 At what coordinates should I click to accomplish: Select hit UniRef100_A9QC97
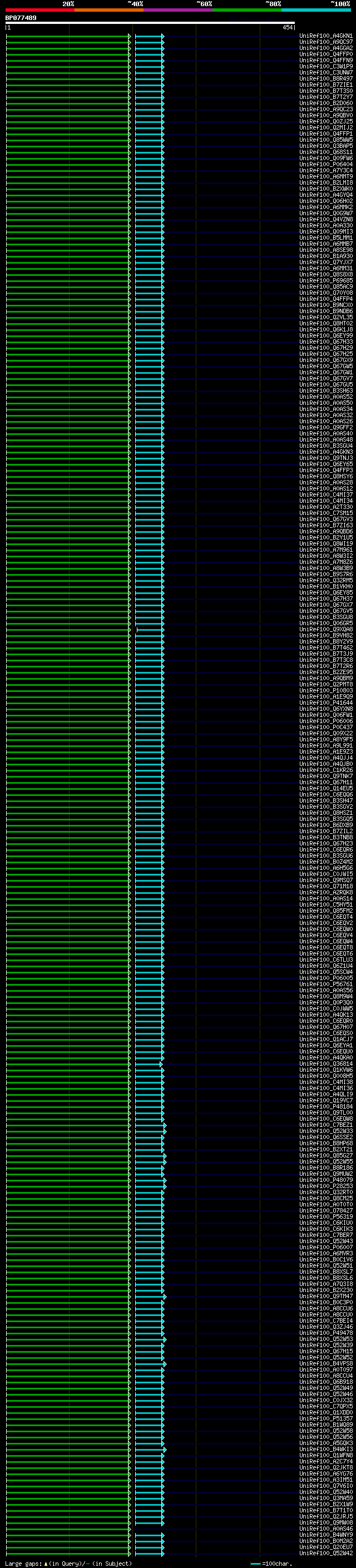(x=325, y=42)
